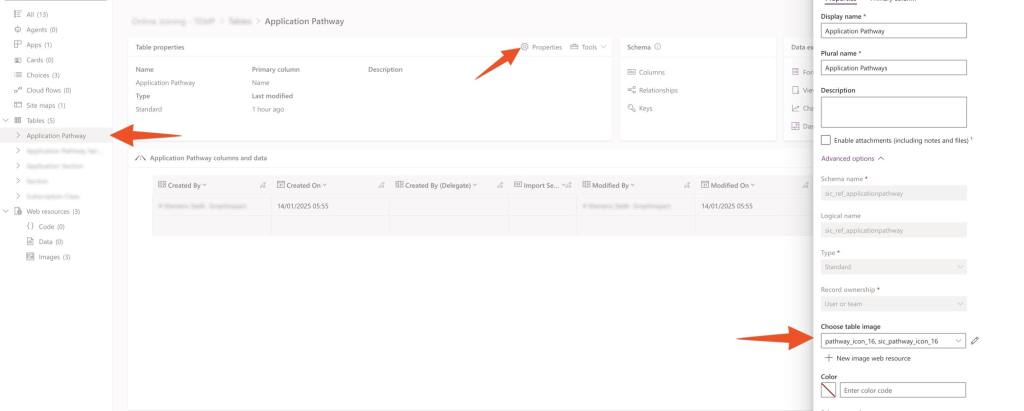Click the Keys icon in Schema
The image size is (1024, 411).
pyautogui.click(x=631, y=108)
